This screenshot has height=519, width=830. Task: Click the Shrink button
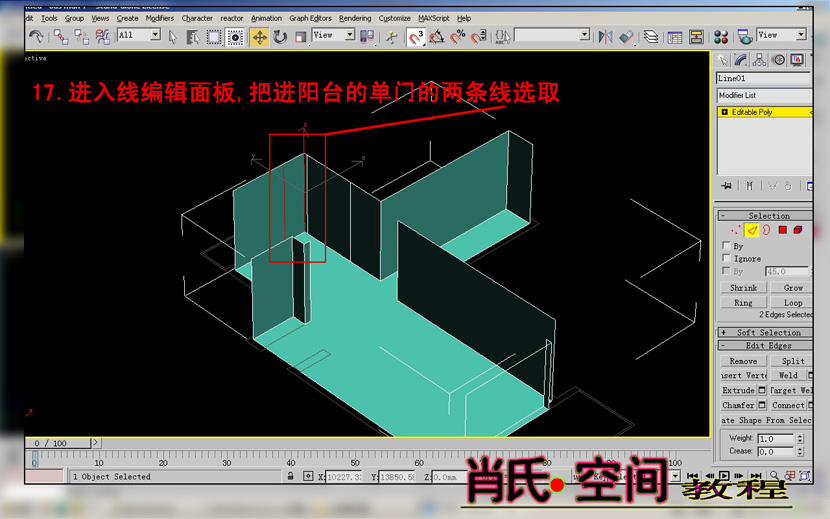point(743,288)
